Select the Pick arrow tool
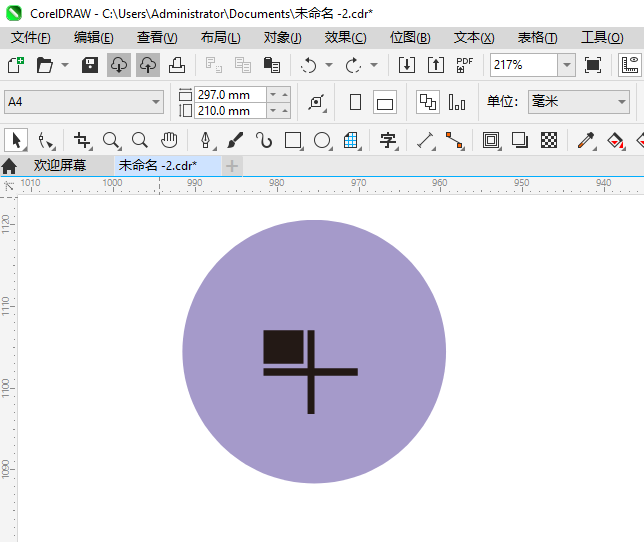The height and width of the screenshot is (542, 644). (x=16, y=140)
